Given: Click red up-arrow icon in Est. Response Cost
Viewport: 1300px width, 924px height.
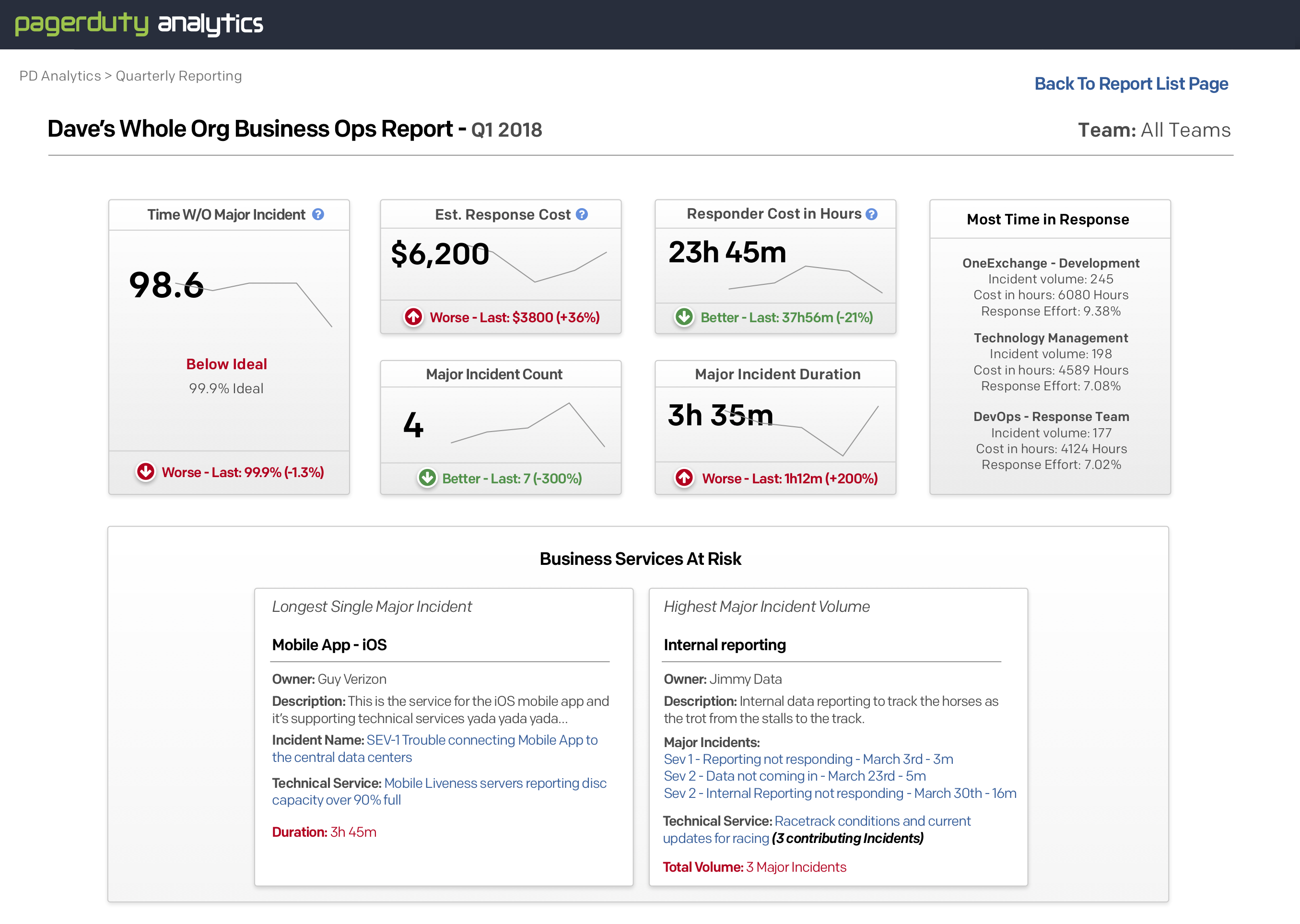Looking at the screenshot, I should [x=414, y=317].
